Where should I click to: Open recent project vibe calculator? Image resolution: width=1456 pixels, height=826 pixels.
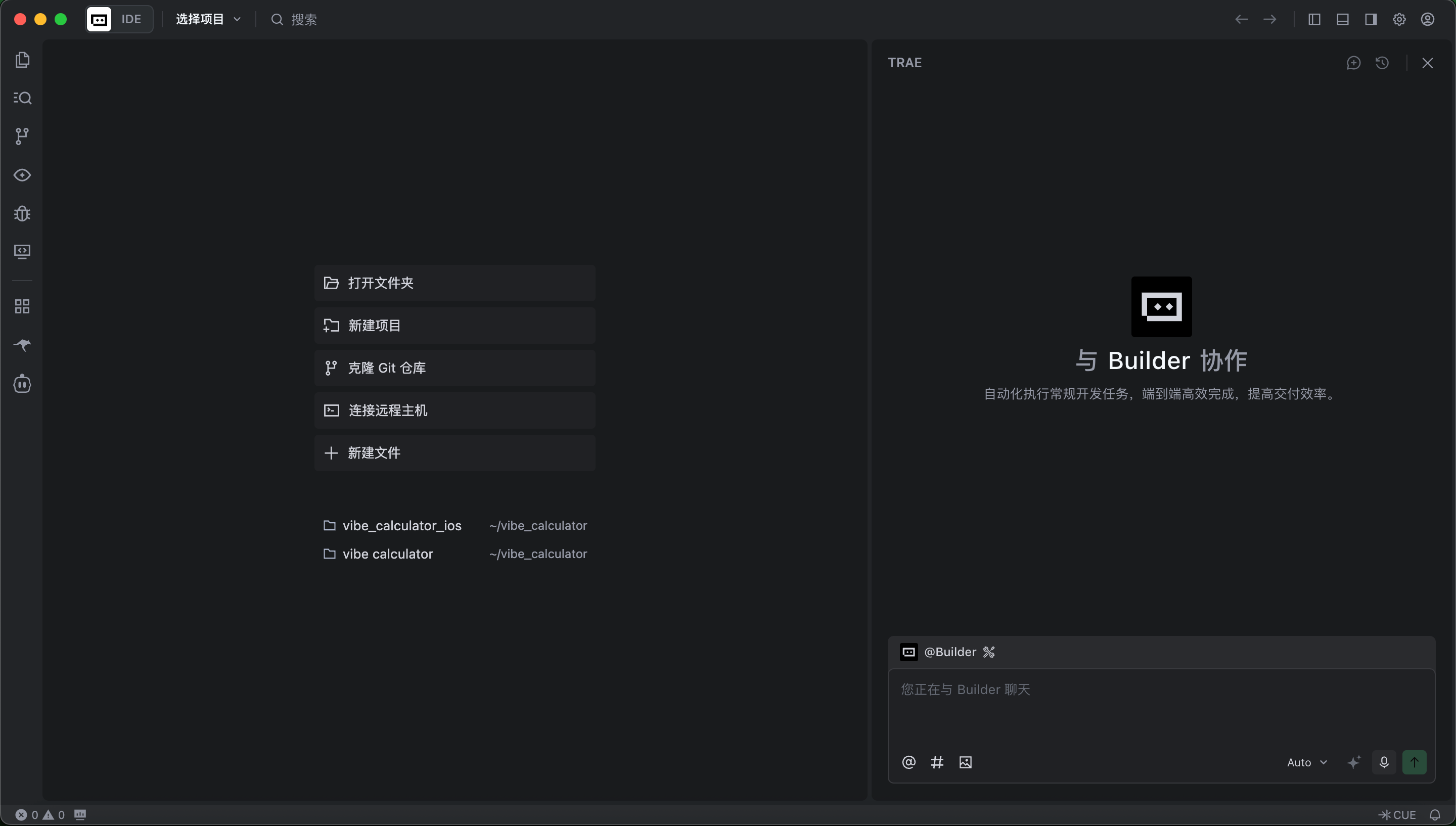(x=455, y=554)
